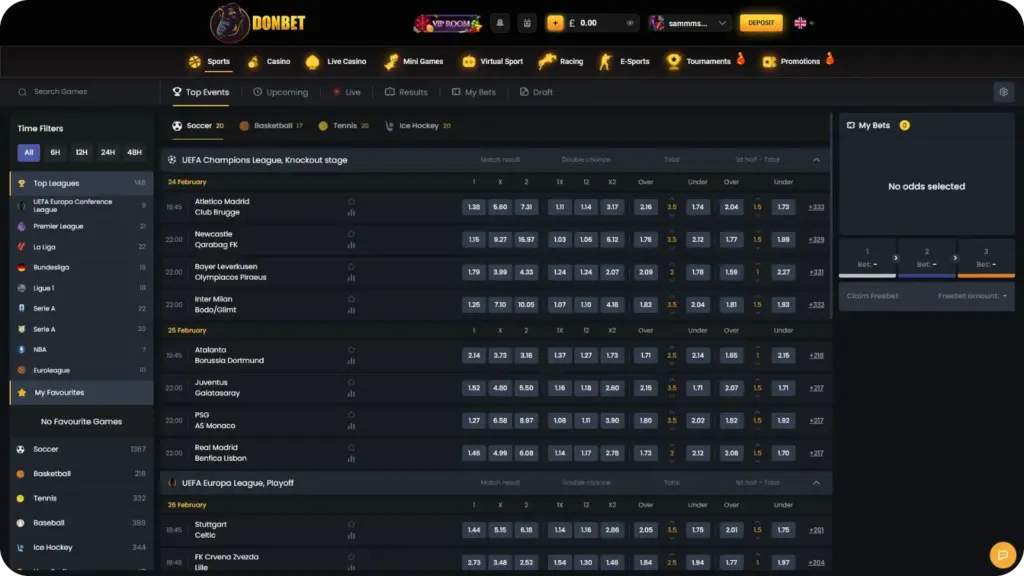Click the orange plus wallet icon

(555, 23)
